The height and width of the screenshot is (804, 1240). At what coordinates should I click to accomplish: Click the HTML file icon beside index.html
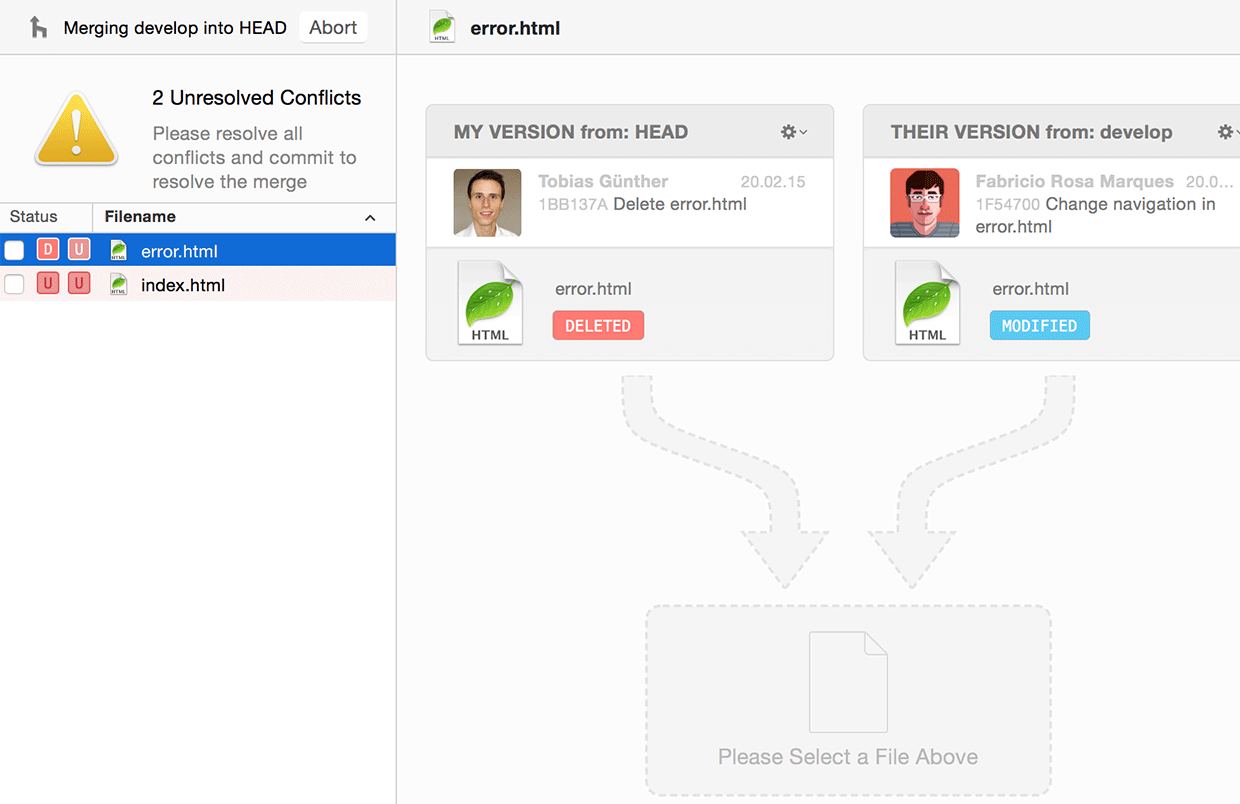[117, 283]
